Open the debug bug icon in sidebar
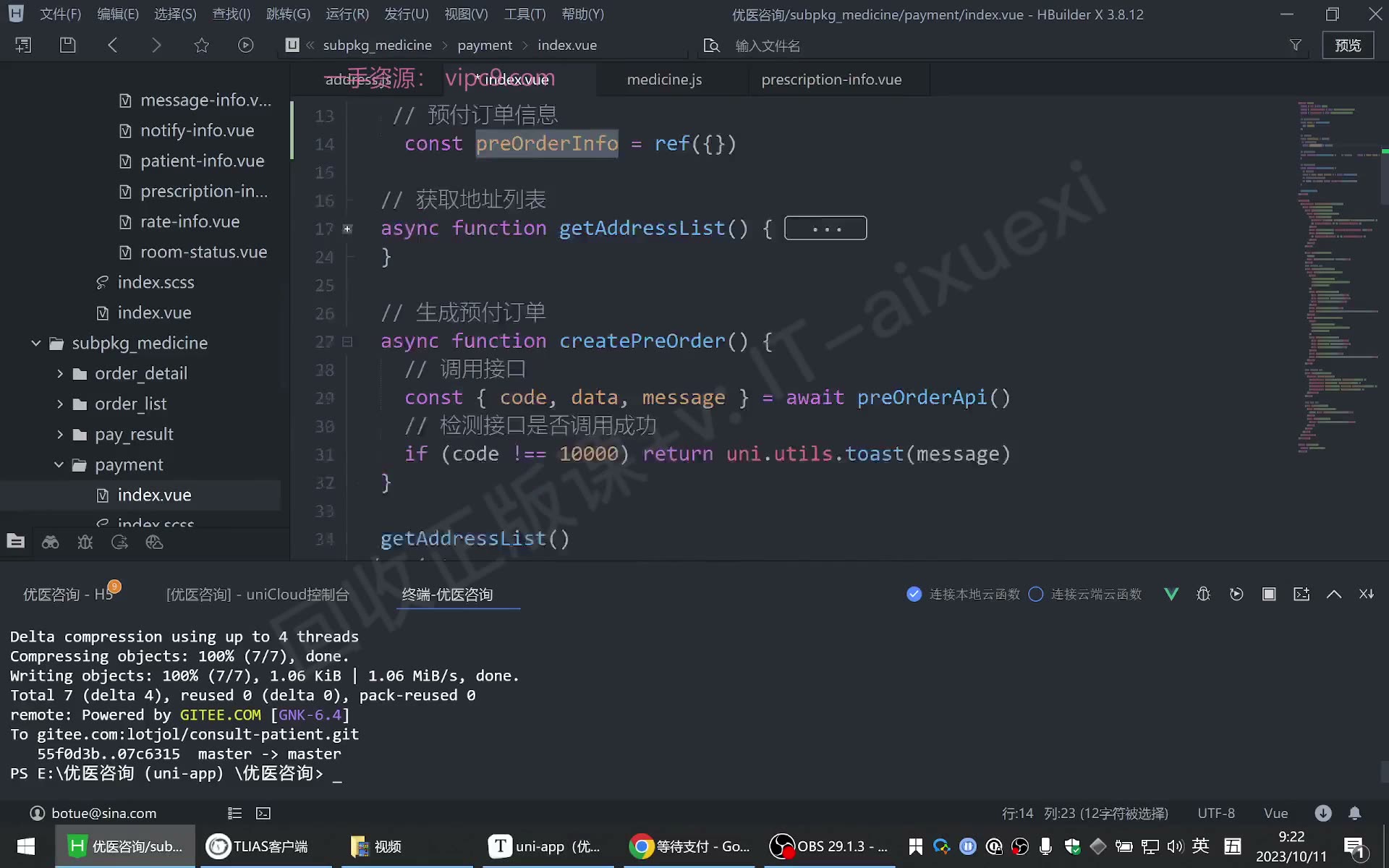1389x868 pixels. click(x=85, y=542)
